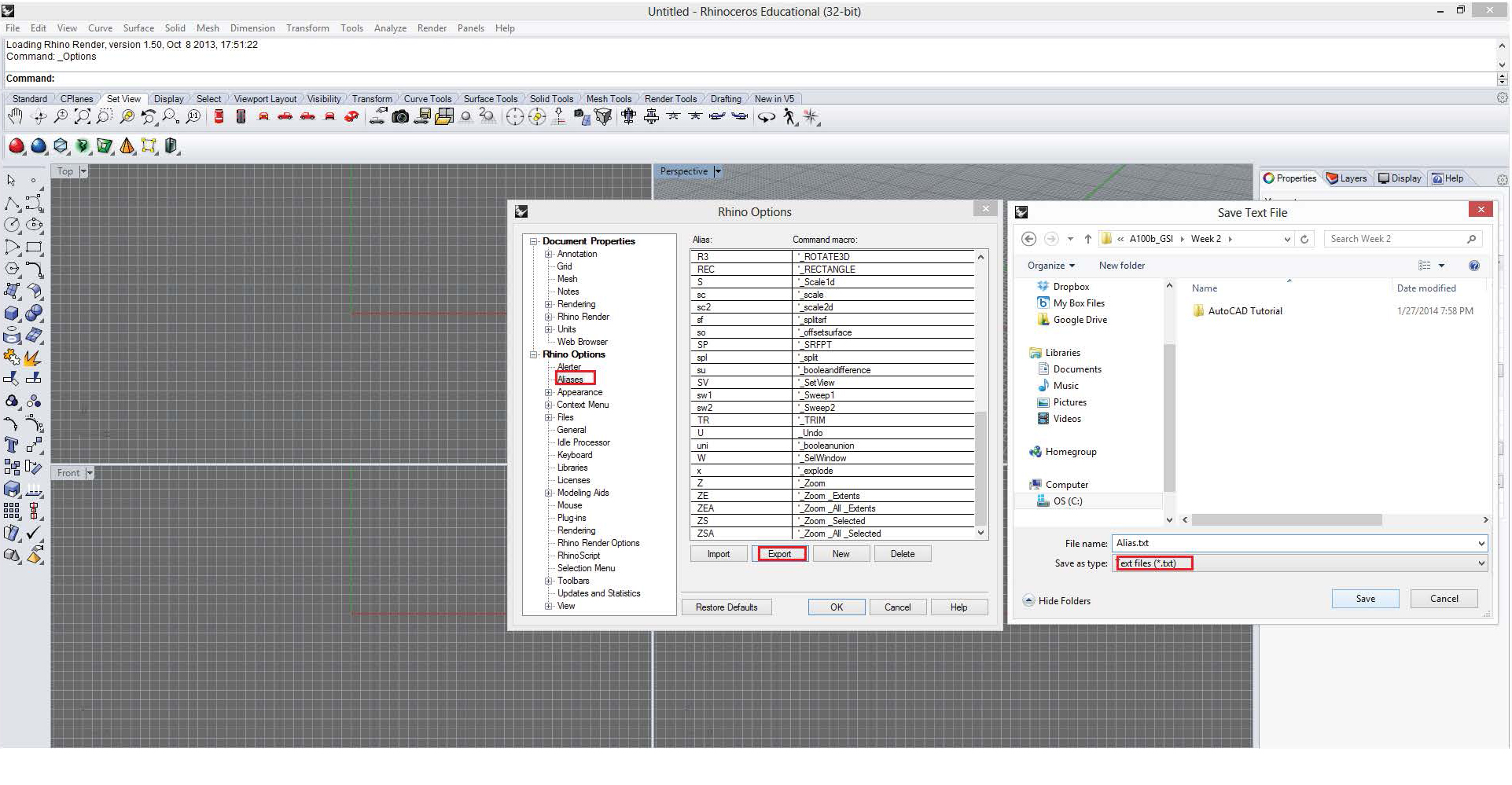The image size is (1512, 785).
Task: Open the Perspective viewport dropdown arrow
Action: pos(717,171)
